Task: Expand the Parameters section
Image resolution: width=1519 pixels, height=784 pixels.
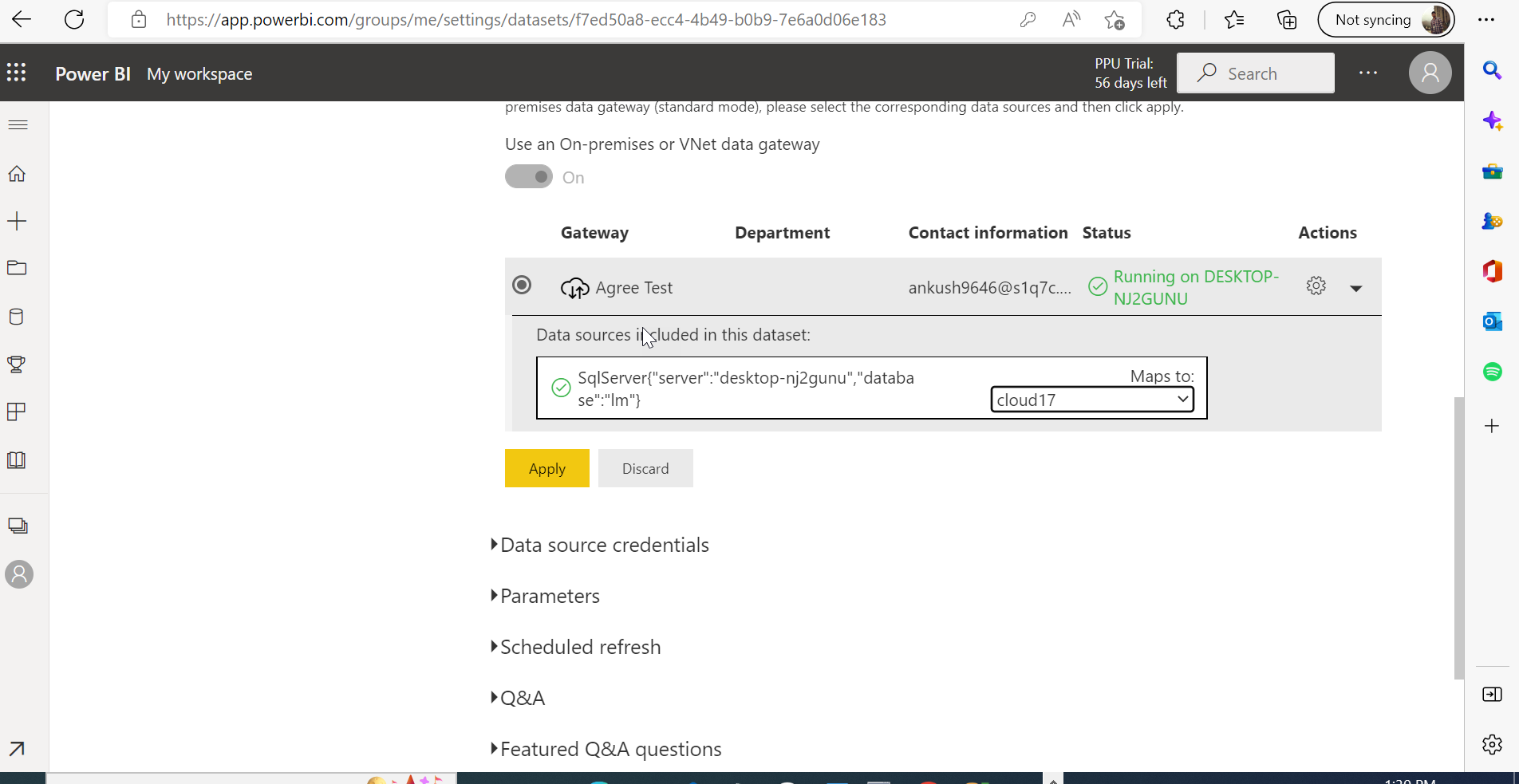Action: [545, 596]
